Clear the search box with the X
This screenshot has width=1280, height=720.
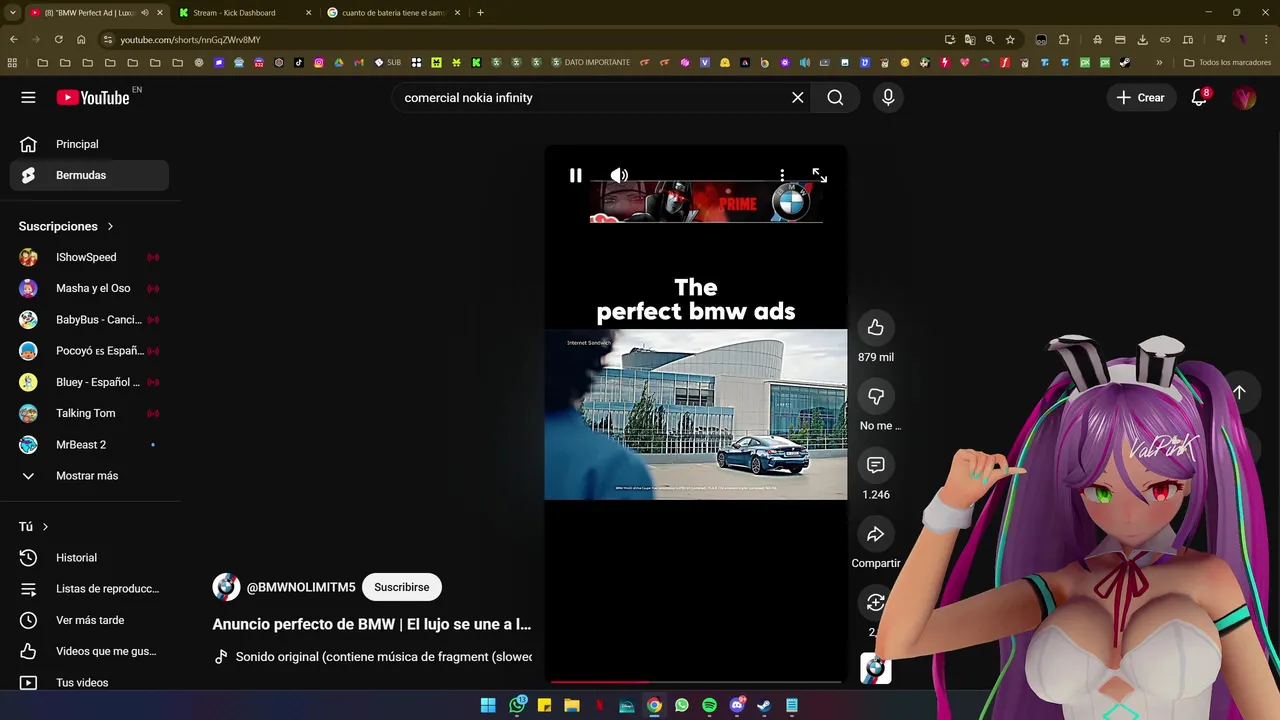(x=798, y=97)
